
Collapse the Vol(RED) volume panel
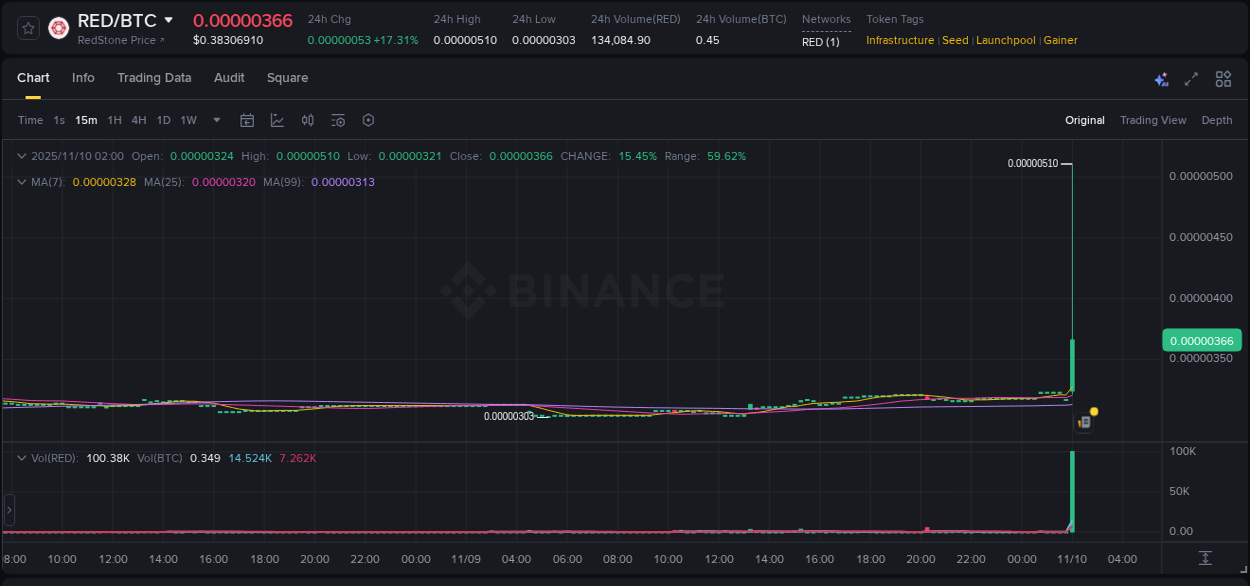[x=22, y=457]
